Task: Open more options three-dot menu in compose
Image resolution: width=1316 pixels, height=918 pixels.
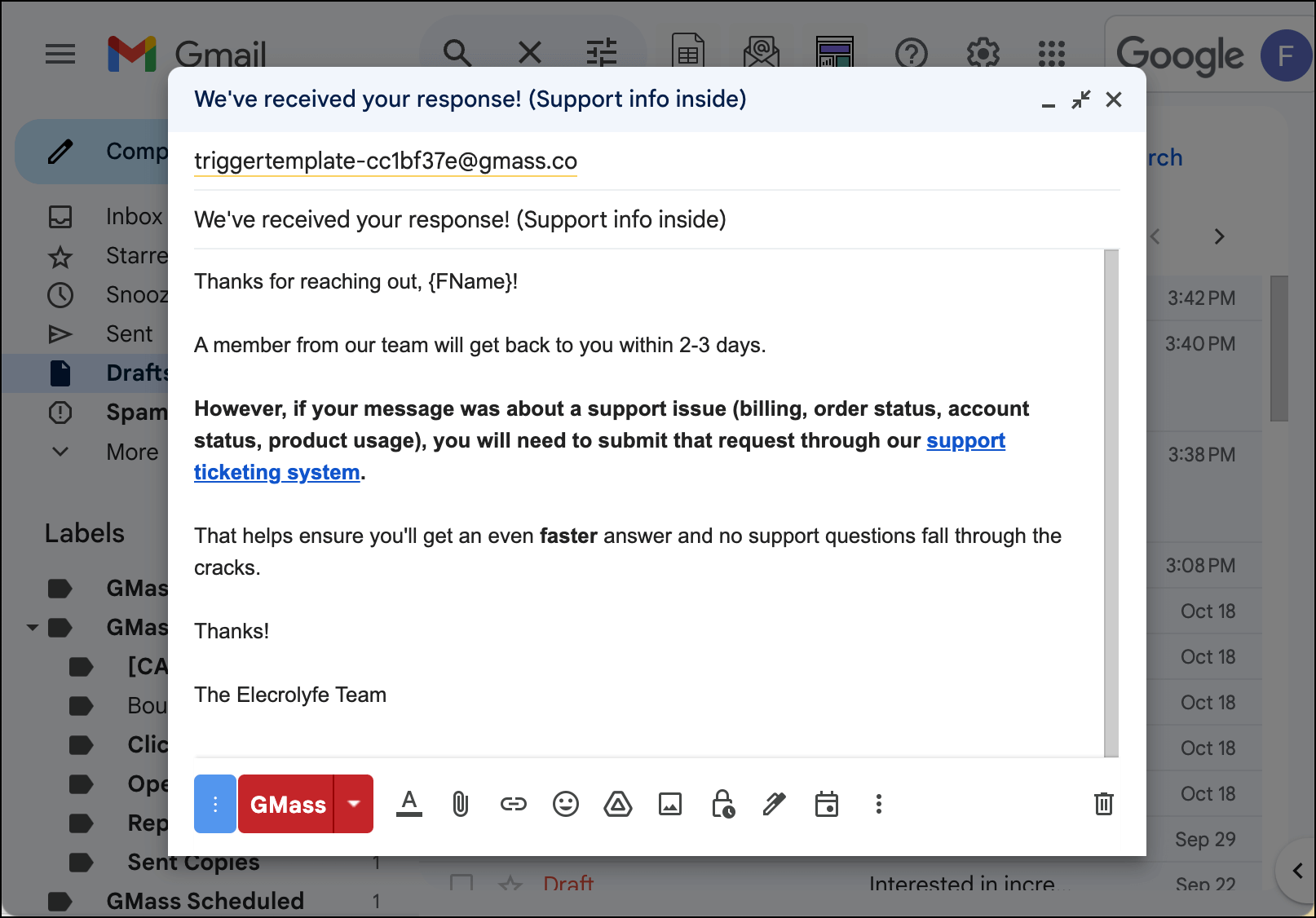Action: point(879,804)
